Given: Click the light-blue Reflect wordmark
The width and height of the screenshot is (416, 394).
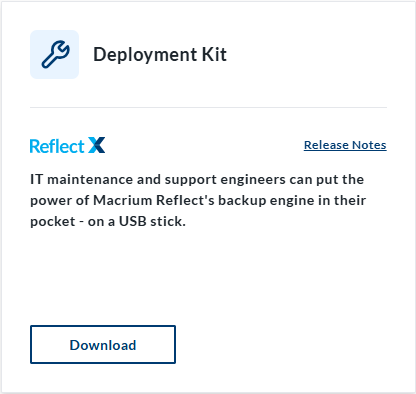Looking at the screenshot, I should [x=57, y=146].
